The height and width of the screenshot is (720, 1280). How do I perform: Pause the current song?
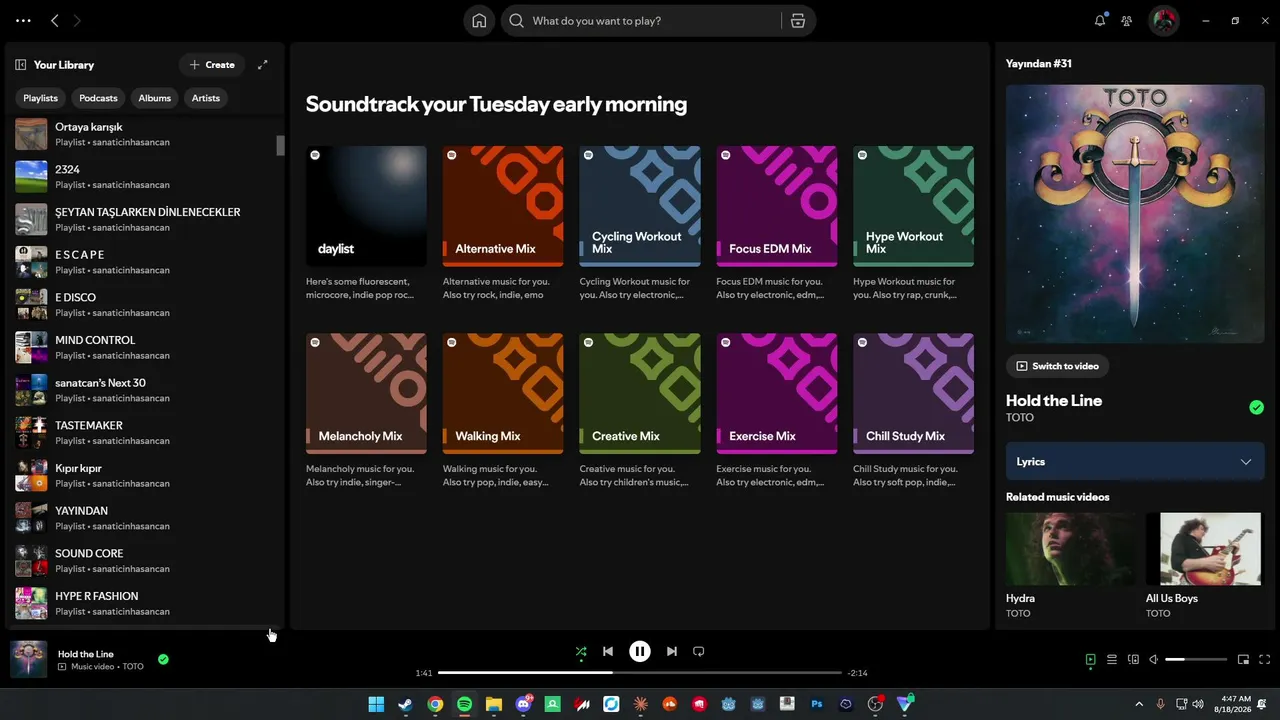[x=640, y=651]
